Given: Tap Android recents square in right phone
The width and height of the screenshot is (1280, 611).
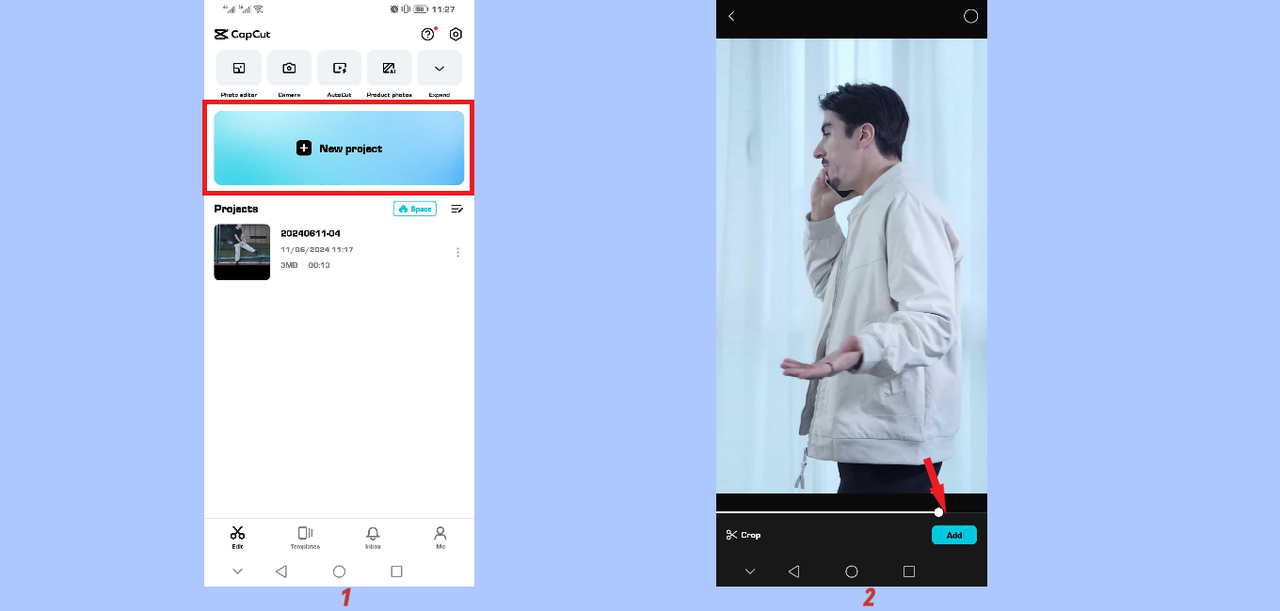Looking at the screenshot, I should click(x=909, y=571).
